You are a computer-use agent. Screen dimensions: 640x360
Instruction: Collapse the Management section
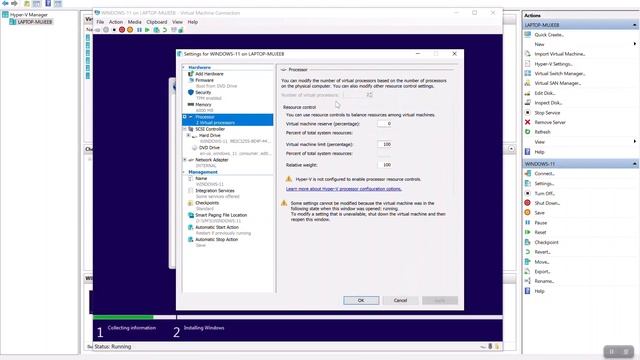pyautogui.click(x=184, y=172)
